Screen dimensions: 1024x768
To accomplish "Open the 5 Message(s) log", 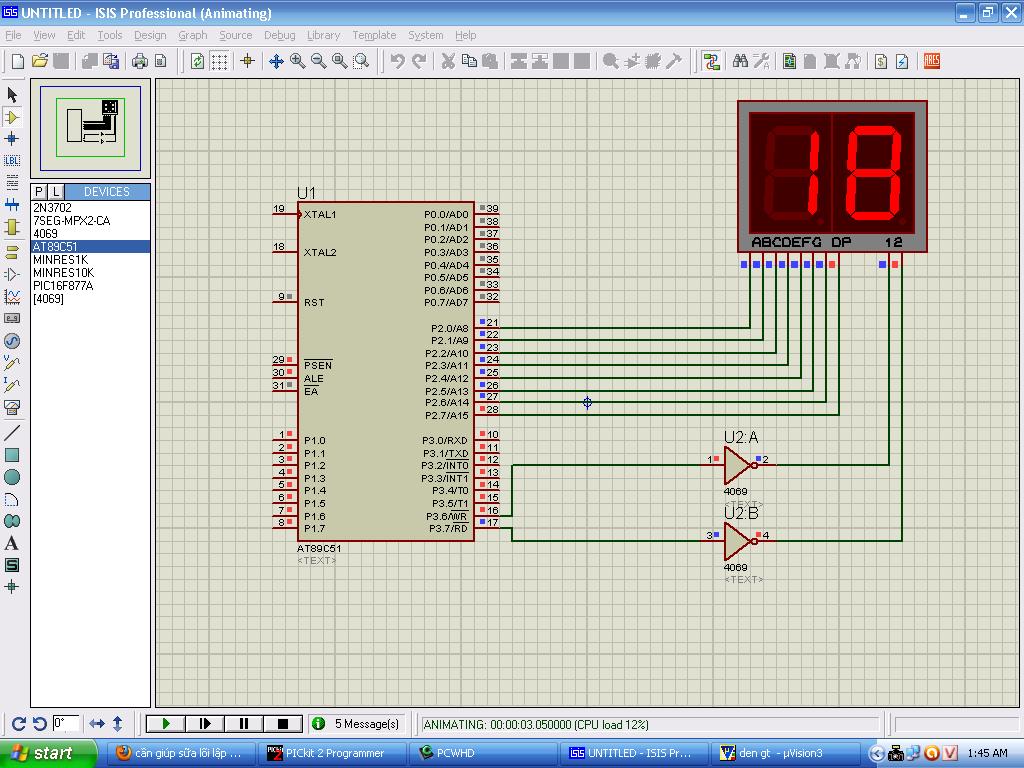I will 357,723.
